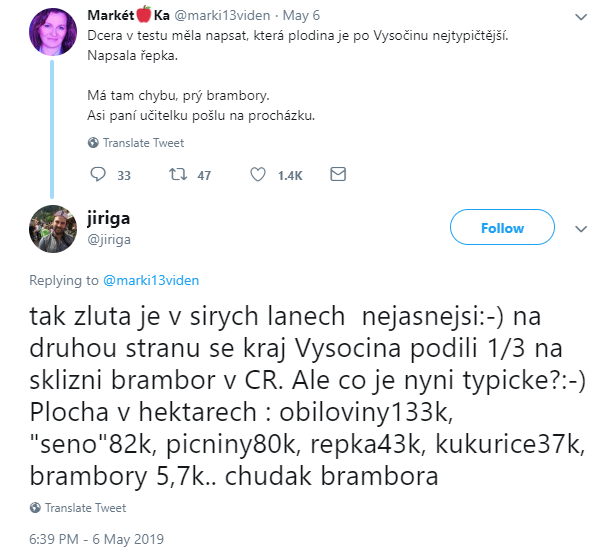
Task: Click globe icon beside bottom Translate Tweet
Action: coord(35,508)
